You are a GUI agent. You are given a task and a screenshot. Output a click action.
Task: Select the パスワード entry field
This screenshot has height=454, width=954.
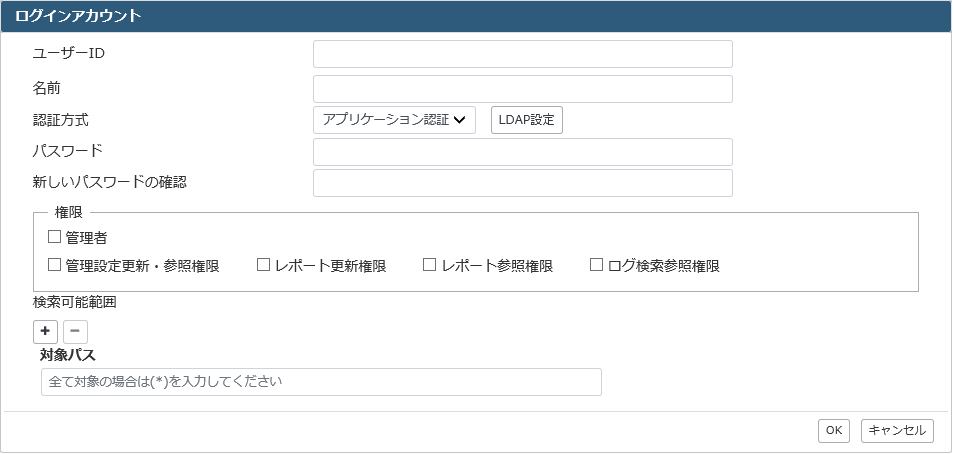(523, 152)
